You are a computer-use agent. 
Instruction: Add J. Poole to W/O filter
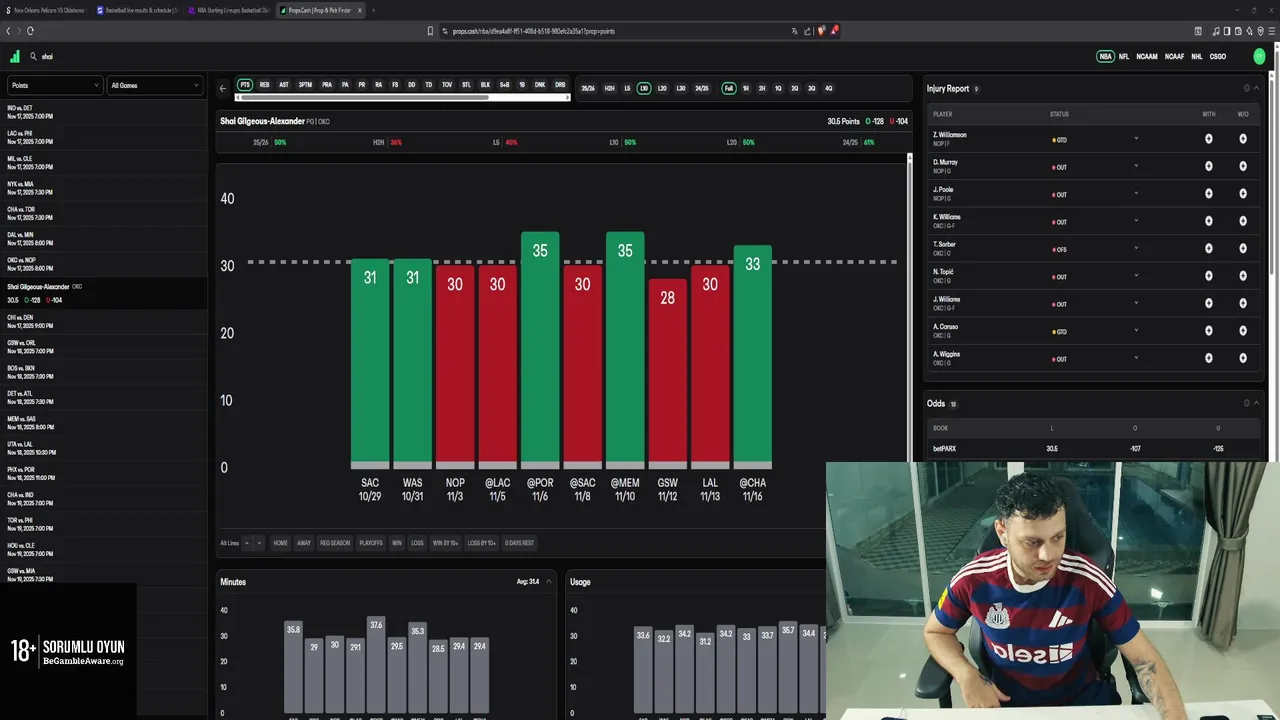(x=1243, y=194)
